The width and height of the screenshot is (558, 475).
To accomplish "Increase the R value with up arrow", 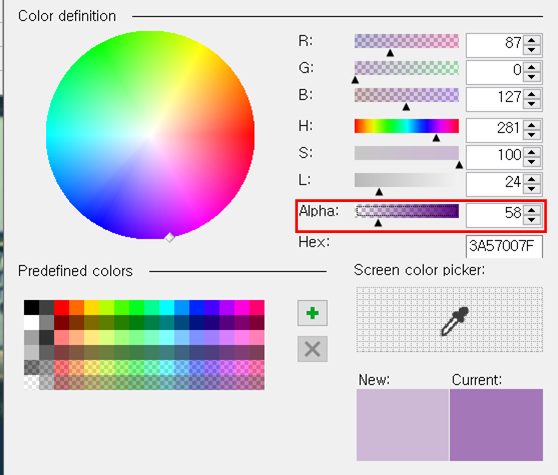I will click(x=532, y=40).
